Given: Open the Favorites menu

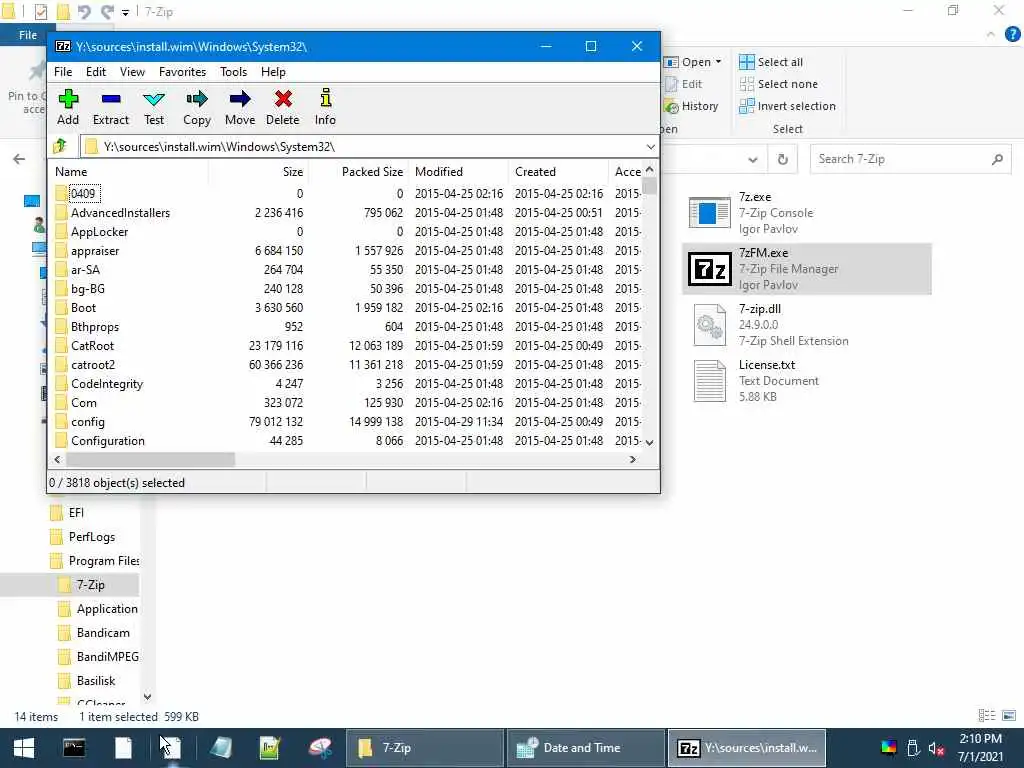Looking at the screenshot, I should pos(182,72).
